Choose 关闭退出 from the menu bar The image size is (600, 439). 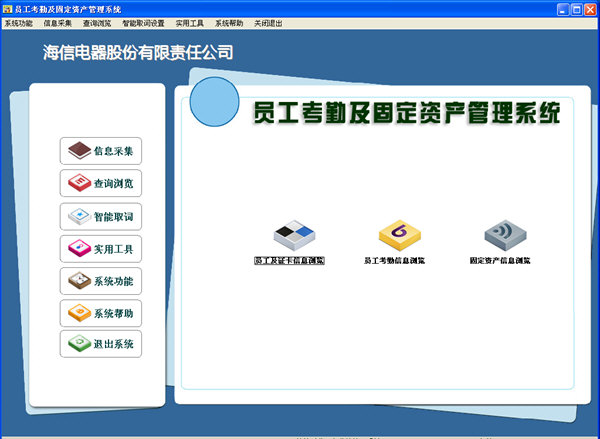pos(268,22)
